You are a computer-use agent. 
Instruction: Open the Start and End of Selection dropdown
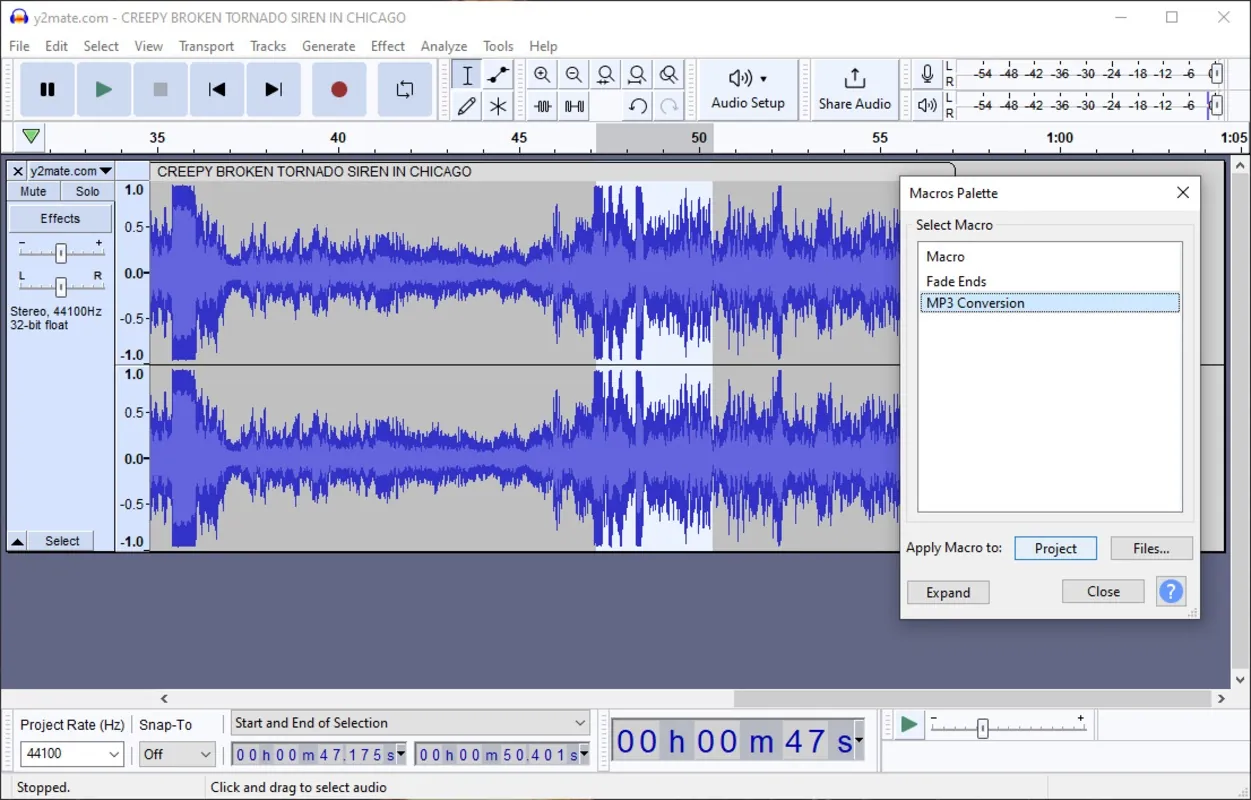[410, 723]
